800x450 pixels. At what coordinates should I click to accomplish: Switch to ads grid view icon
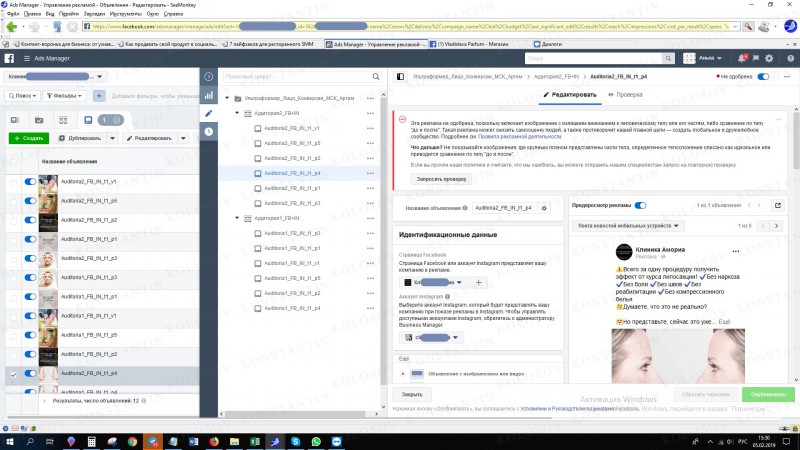coord(63,120)
